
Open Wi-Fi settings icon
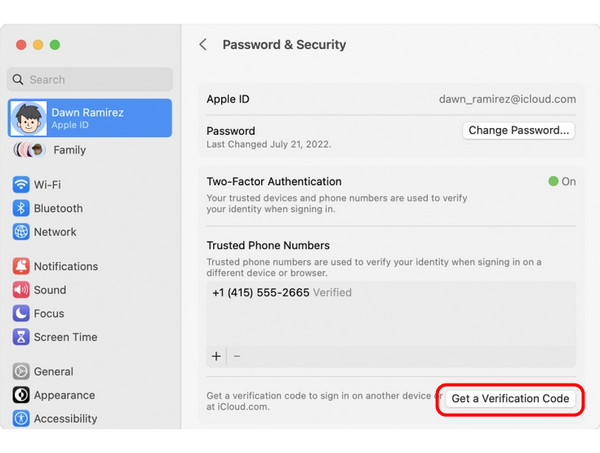pos(21,185)
